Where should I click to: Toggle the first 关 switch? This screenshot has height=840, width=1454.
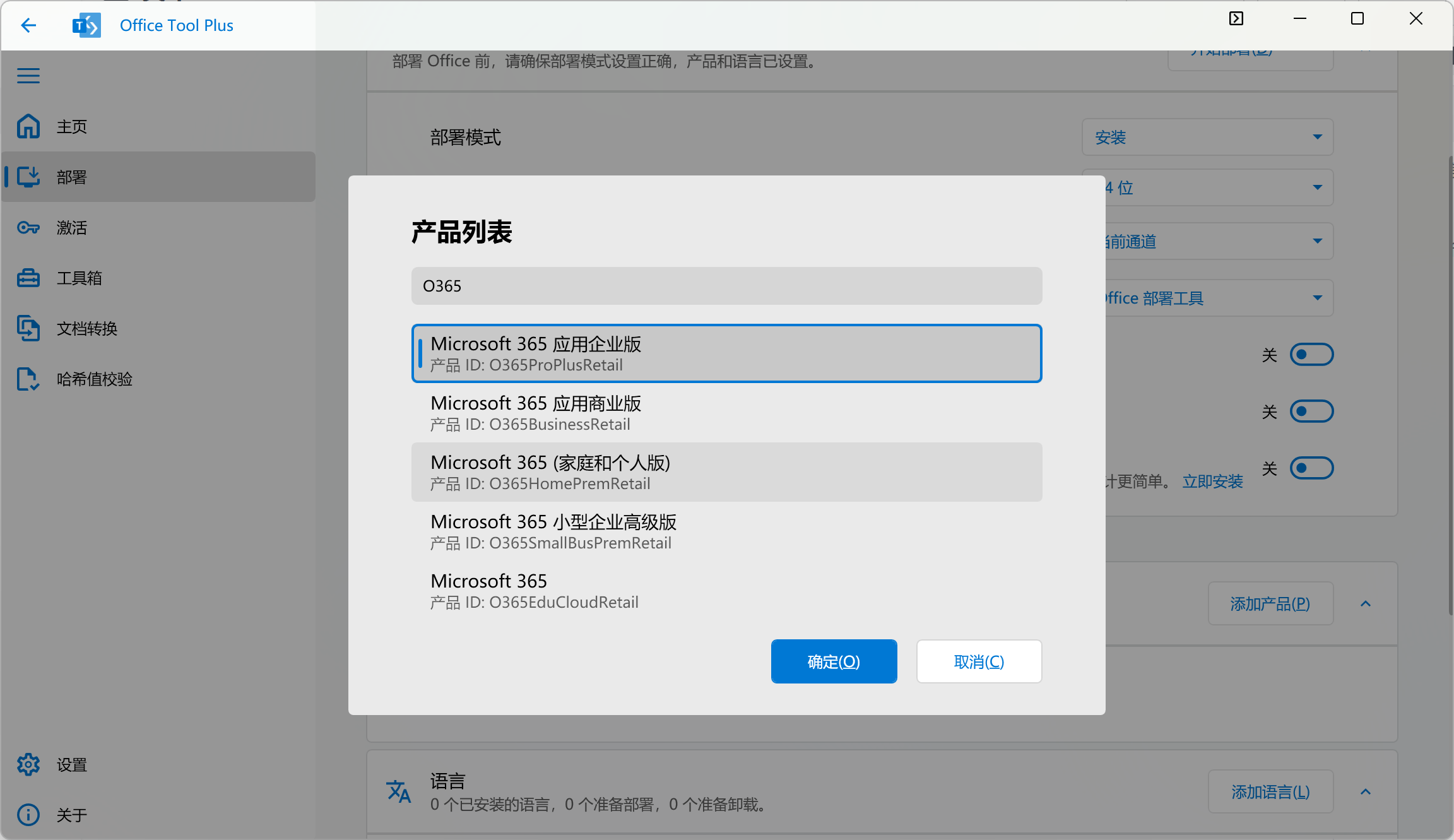click(1311, 355)
